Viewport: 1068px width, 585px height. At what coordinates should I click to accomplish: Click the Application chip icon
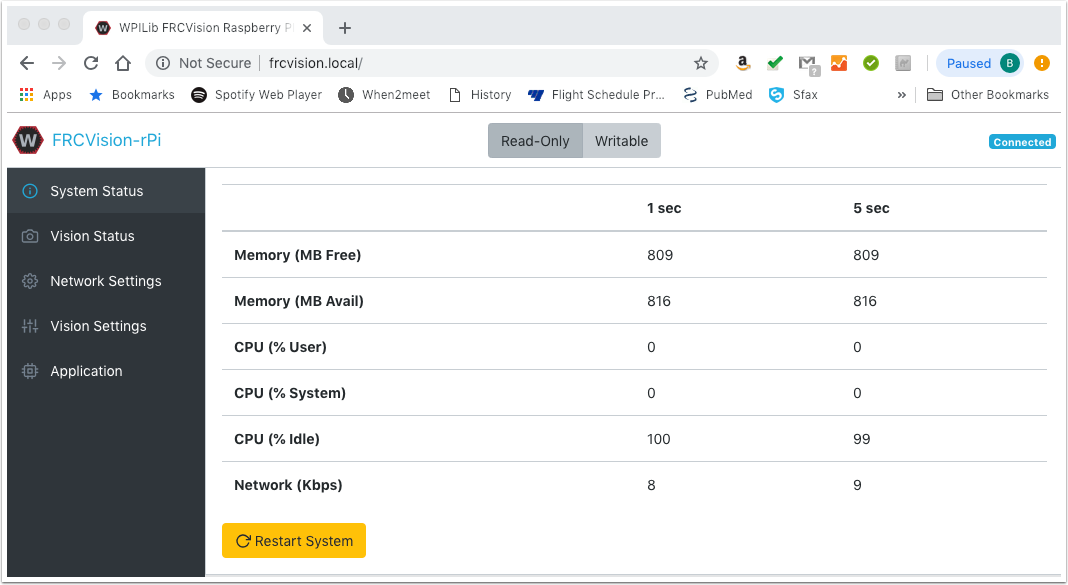(30, 371)
